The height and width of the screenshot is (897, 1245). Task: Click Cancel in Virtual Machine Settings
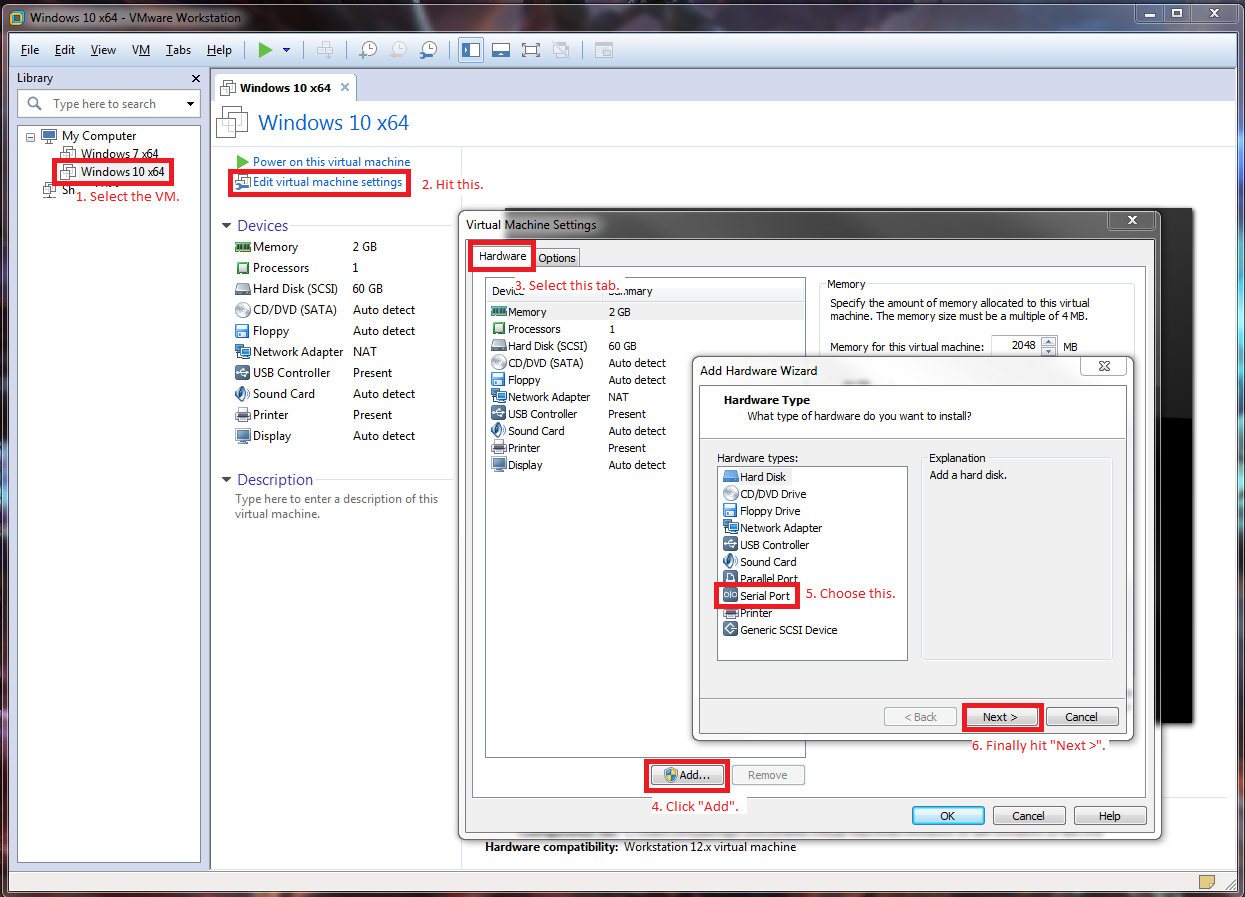1029,816
